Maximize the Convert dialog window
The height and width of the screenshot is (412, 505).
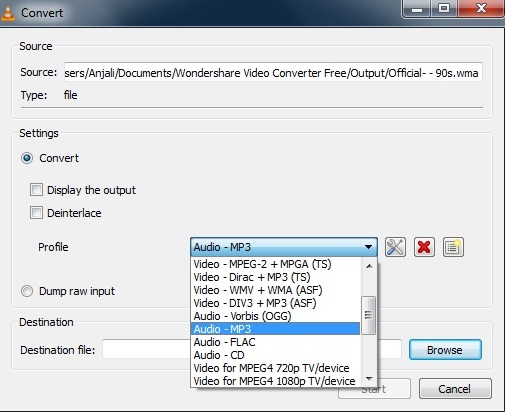click(x=444, y=9)
